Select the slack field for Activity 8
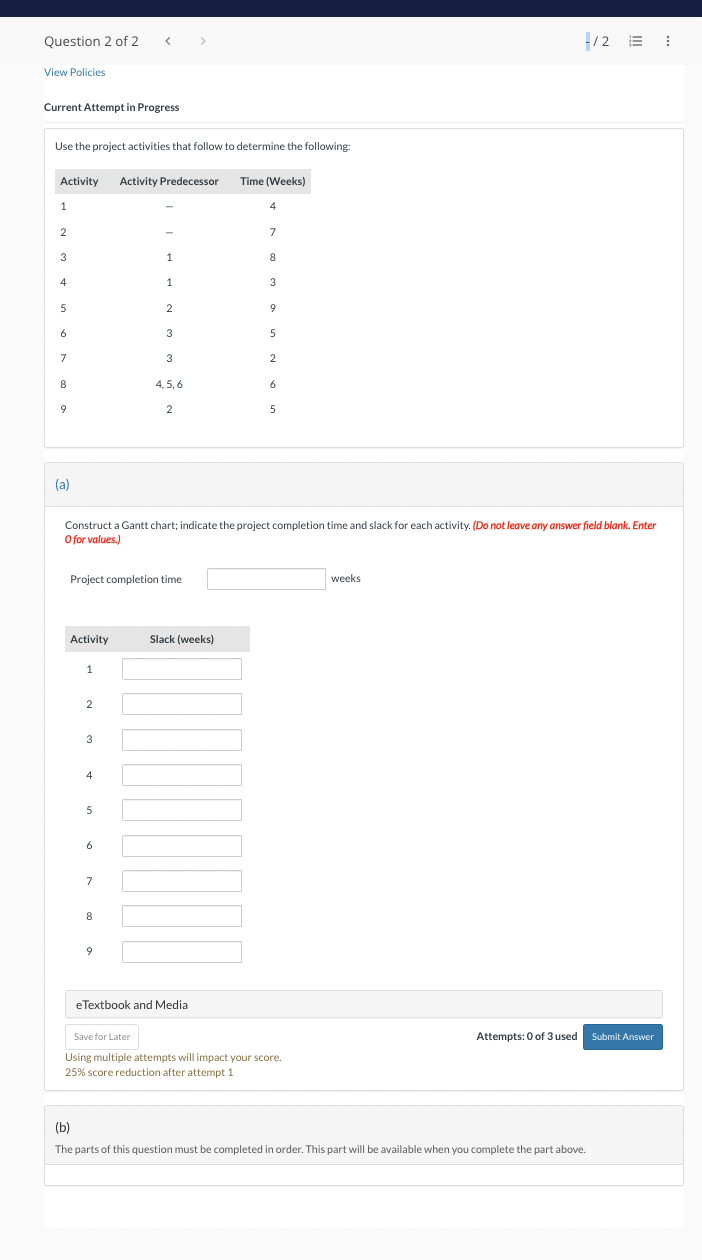The width and height of the screenshot is (702, 1260). point(181,915)
